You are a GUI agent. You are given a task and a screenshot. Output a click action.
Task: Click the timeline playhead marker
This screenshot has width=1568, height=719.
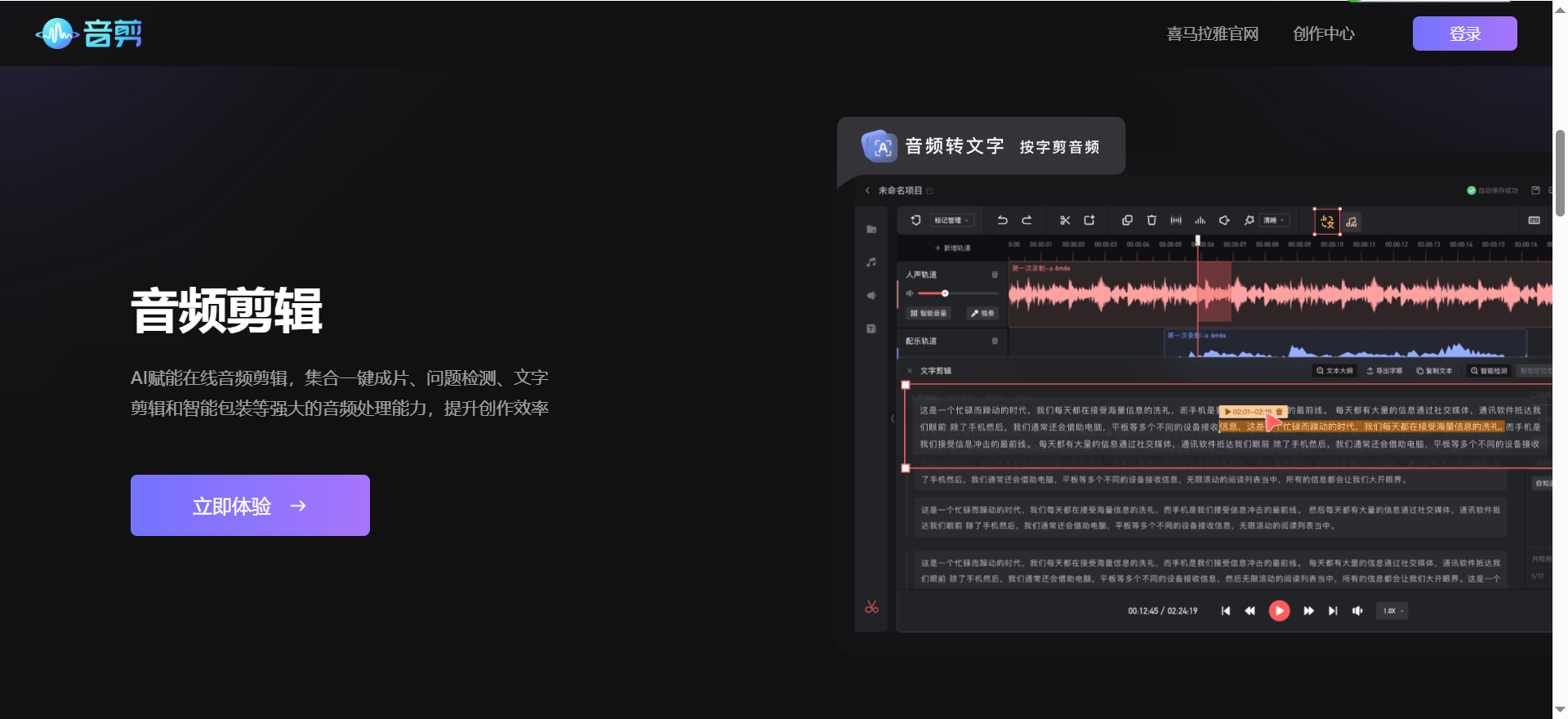[x=1198, y=241]
